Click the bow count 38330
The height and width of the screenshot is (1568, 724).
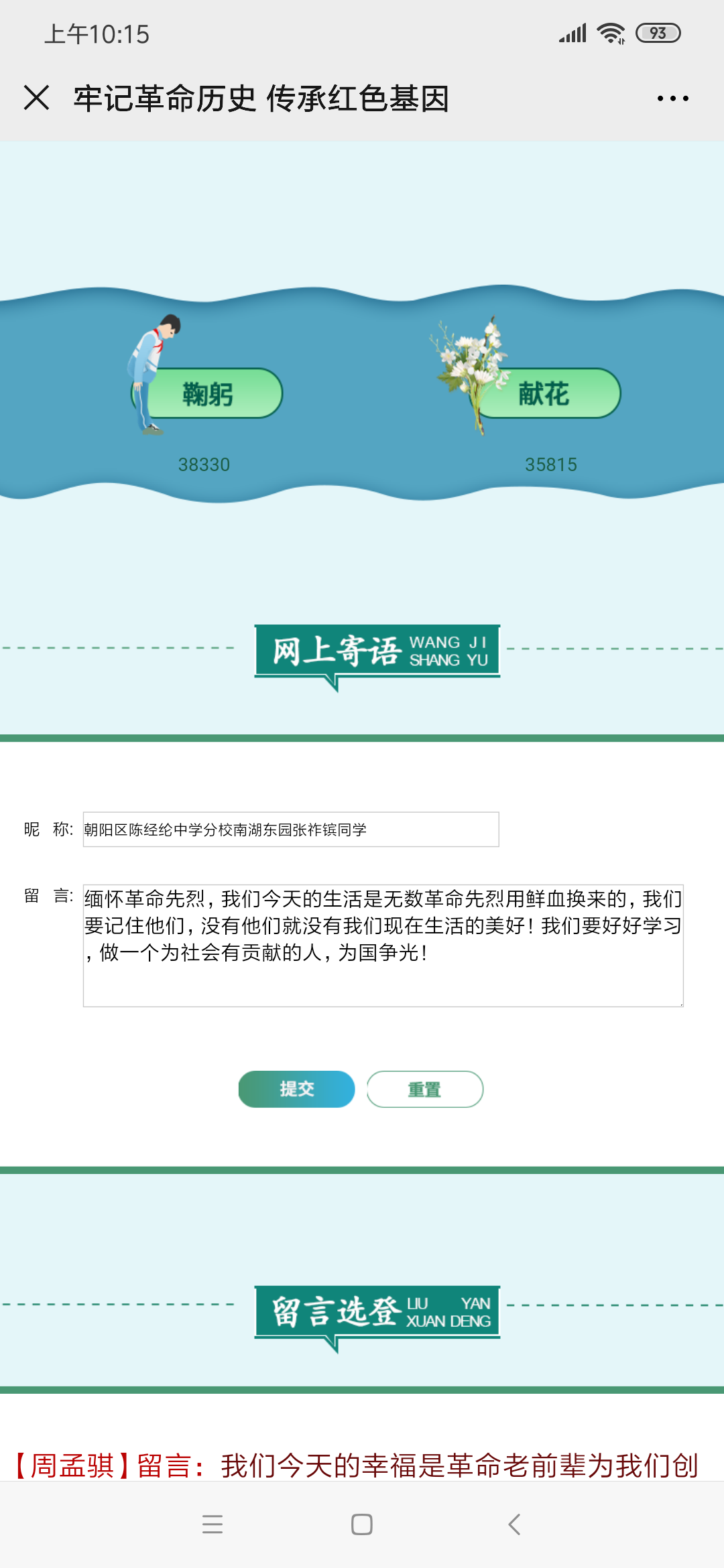tap(204, 464)
